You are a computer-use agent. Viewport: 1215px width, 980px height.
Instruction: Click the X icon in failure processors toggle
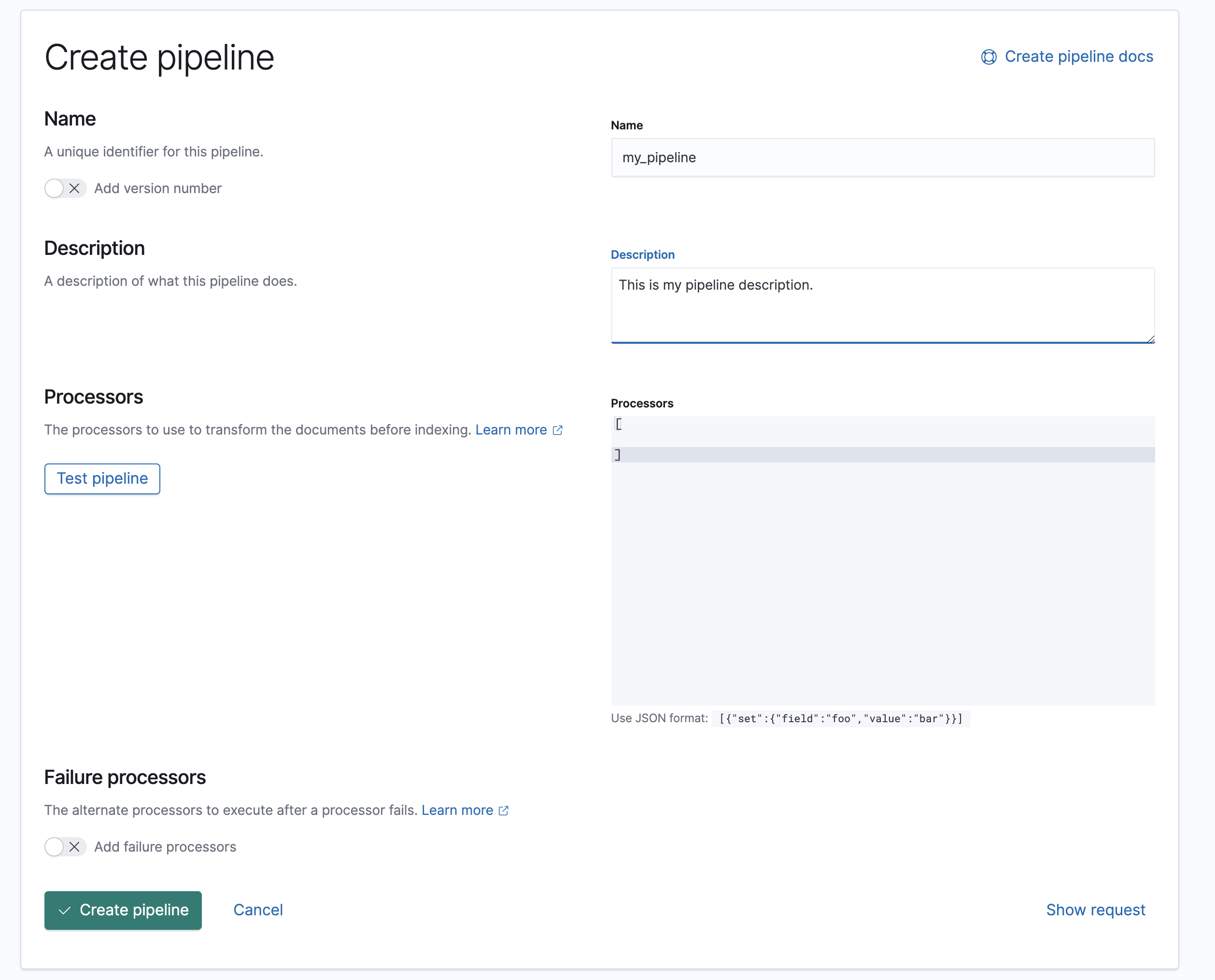point(74,847)
